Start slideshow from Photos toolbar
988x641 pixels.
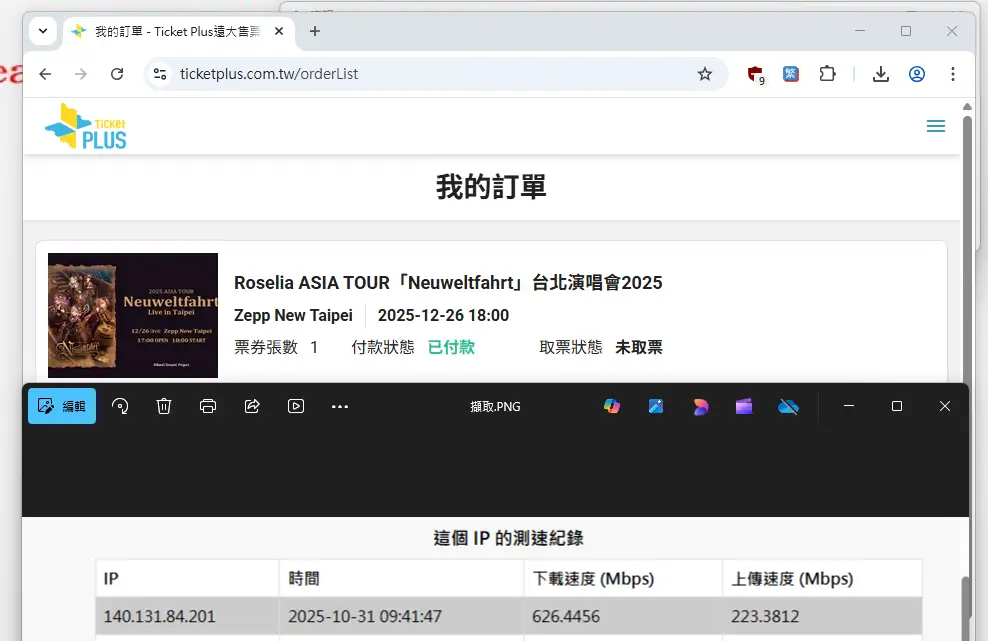[296, 406]
